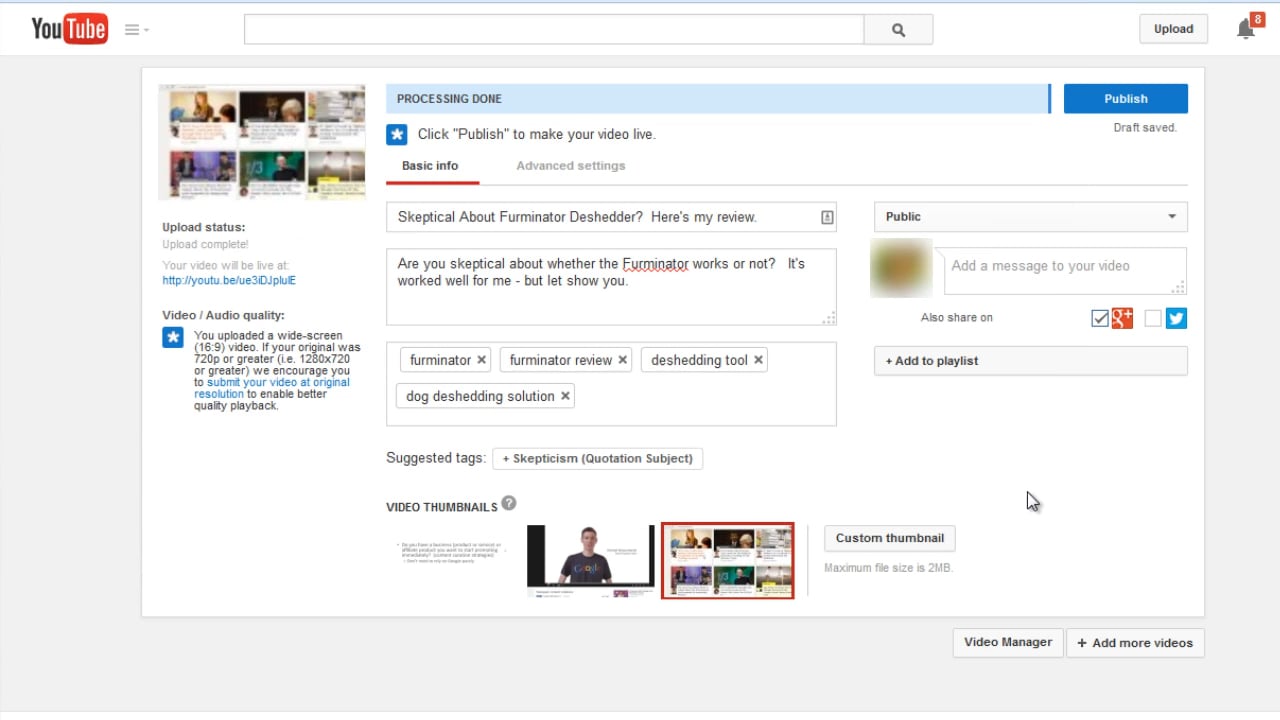Click the translate icon in title field

pos(826,217)
